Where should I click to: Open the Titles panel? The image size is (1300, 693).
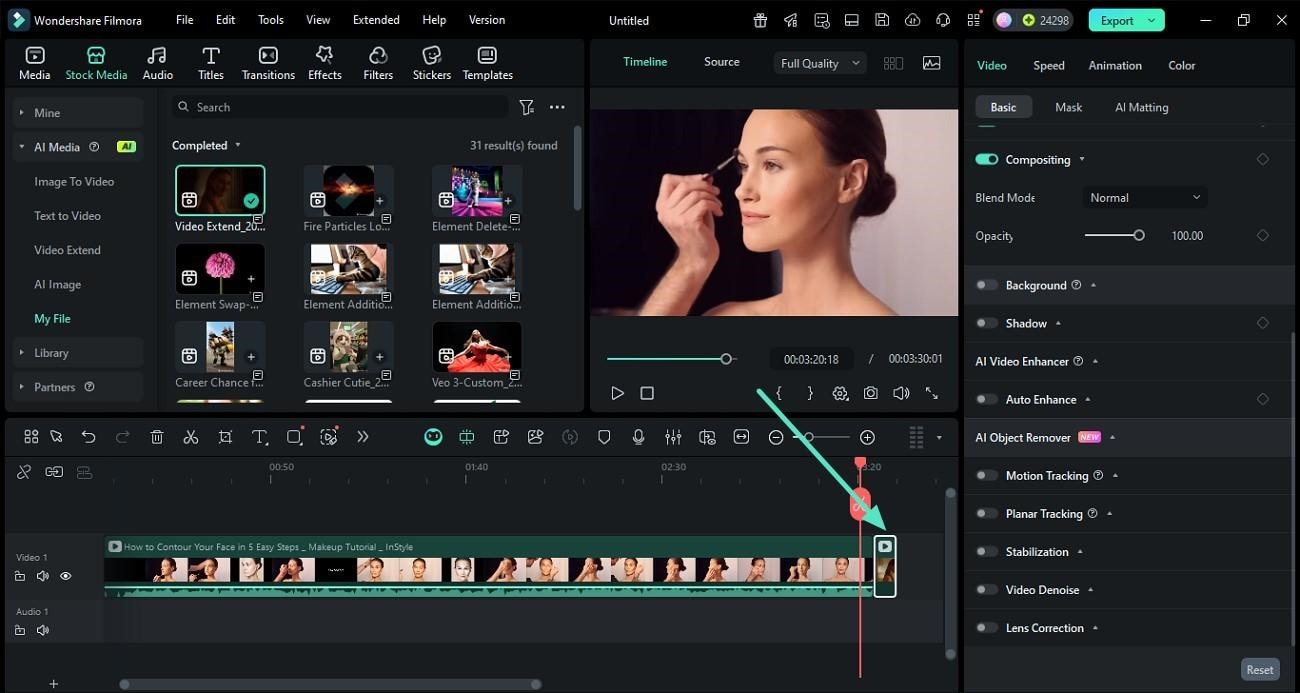click(x=211, y=61)
